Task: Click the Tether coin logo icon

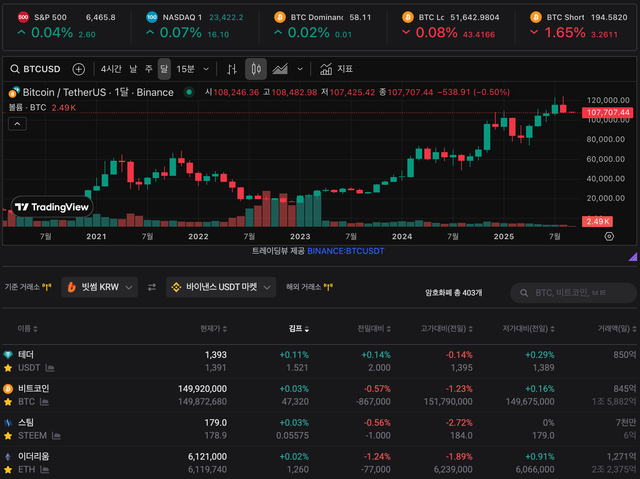Action: 8,355
